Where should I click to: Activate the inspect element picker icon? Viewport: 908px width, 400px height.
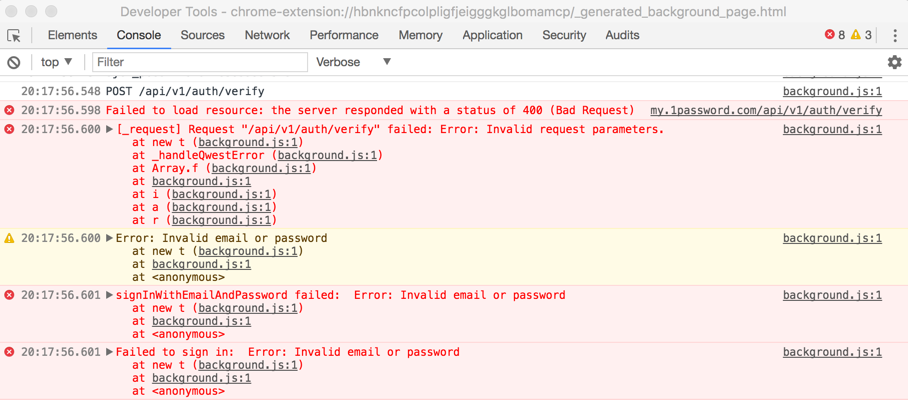tap(14, 35)
